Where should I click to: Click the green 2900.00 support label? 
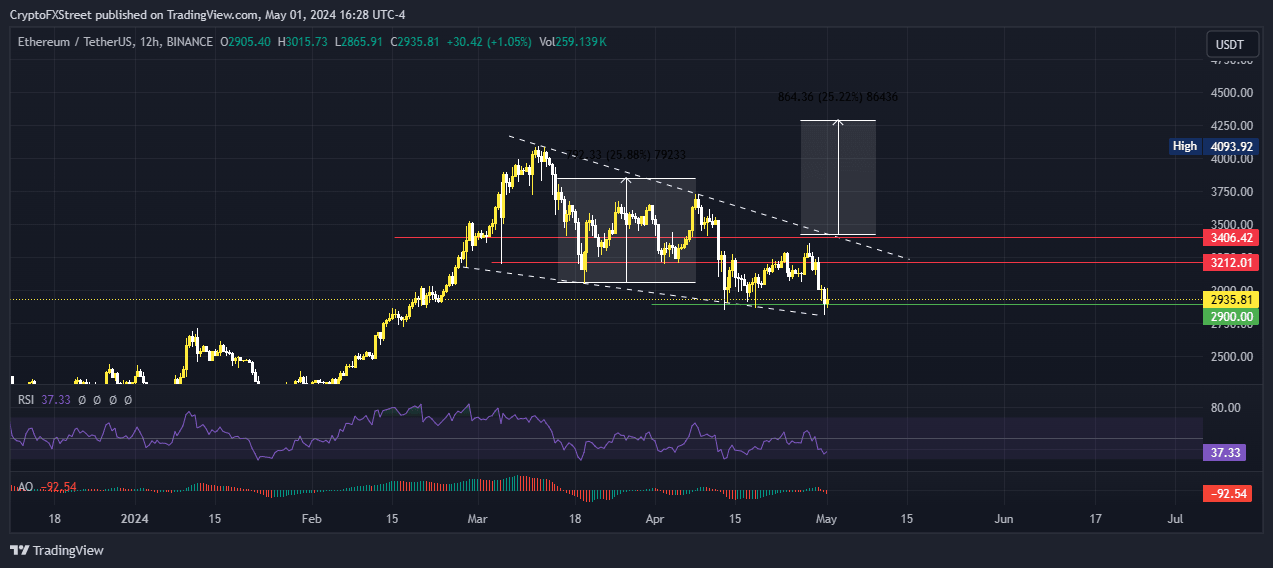pyautogui.click(x=1231, y=316)
